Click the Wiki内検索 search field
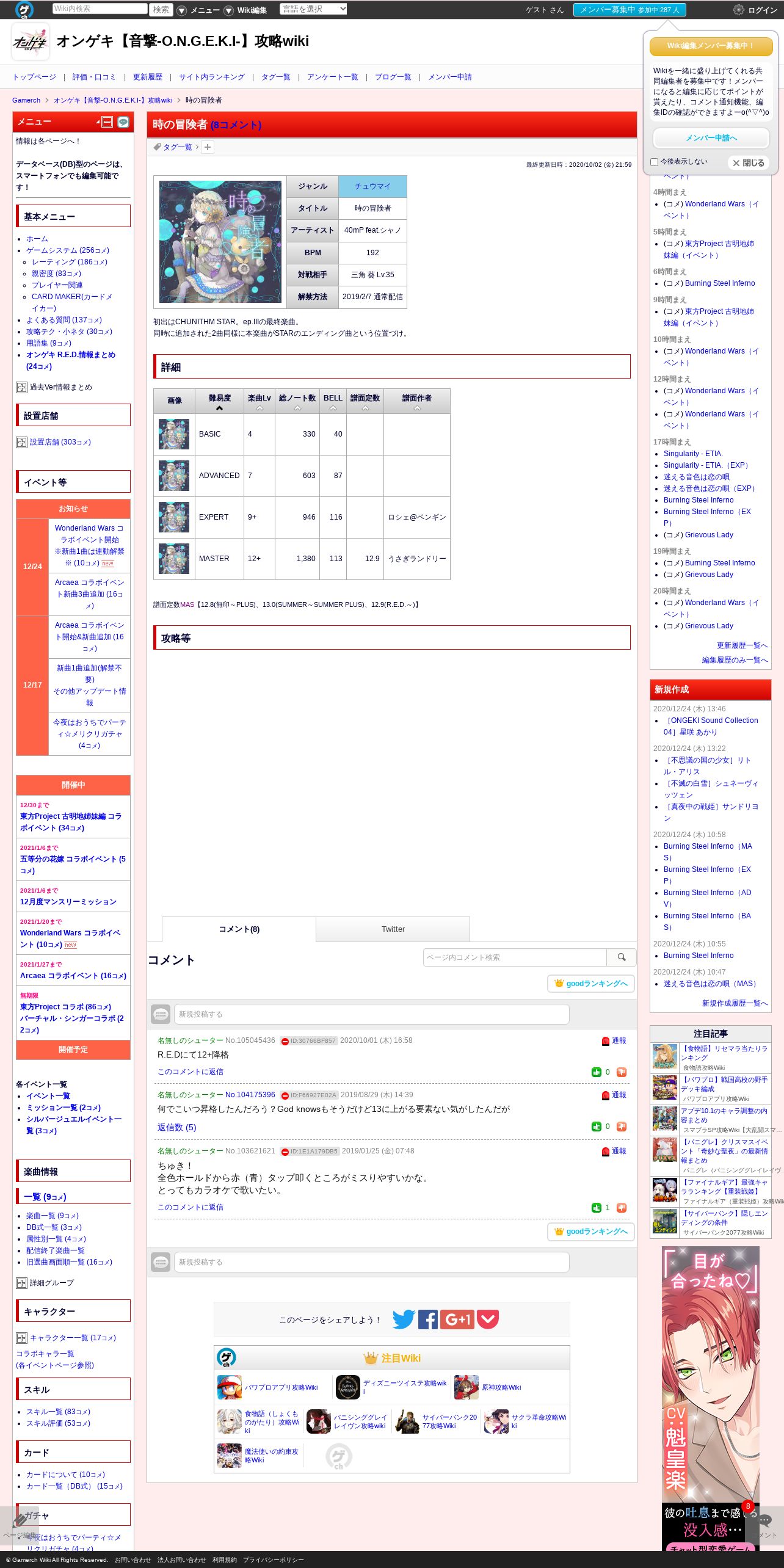This screenshot has width=784, height=1568. pos(100,9)
